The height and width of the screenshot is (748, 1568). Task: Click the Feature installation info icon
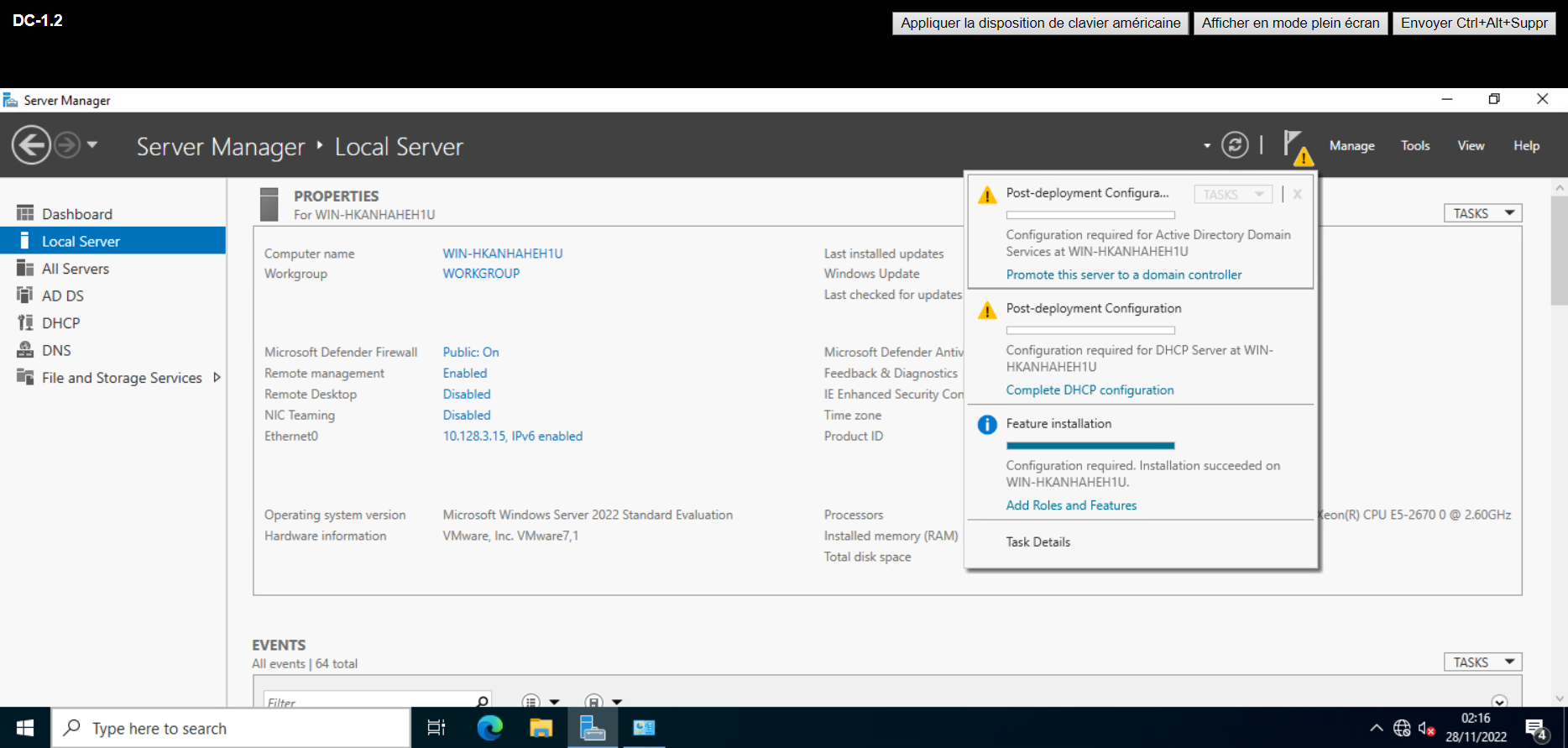pos(987,425)
